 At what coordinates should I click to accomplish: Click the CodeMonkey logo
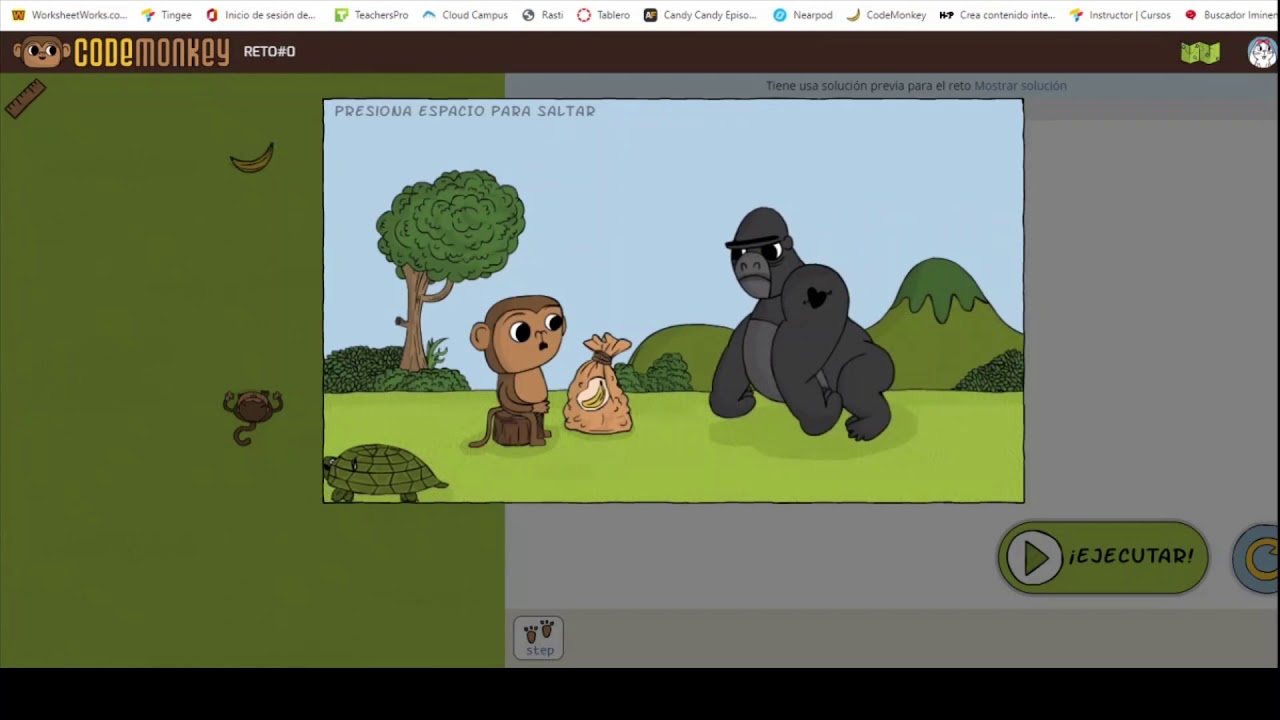point(121,52)
